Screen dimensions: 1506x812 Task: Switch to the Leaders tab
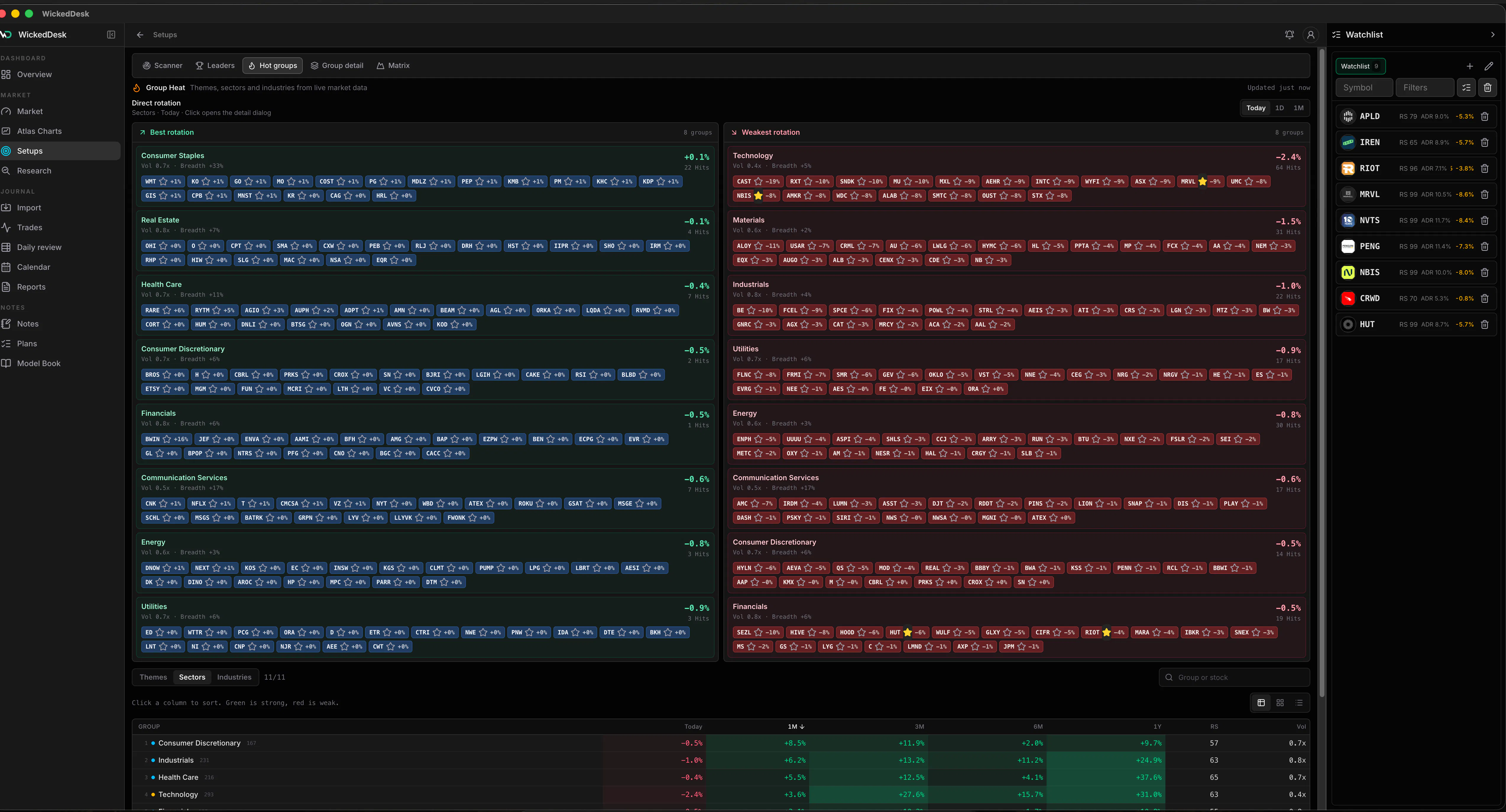tap(215, 65)
